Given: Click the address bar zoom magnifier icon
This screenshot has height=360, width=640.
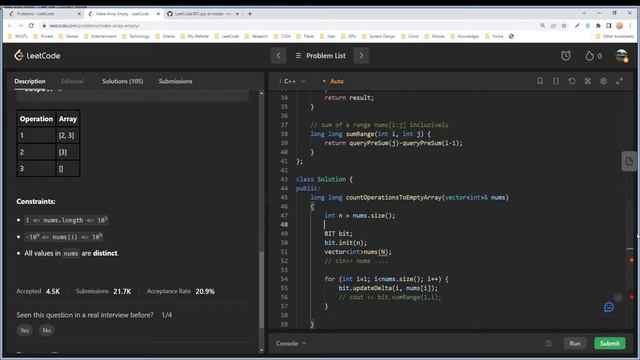Looking at the screenshot, I should click(x=542, y=26).
